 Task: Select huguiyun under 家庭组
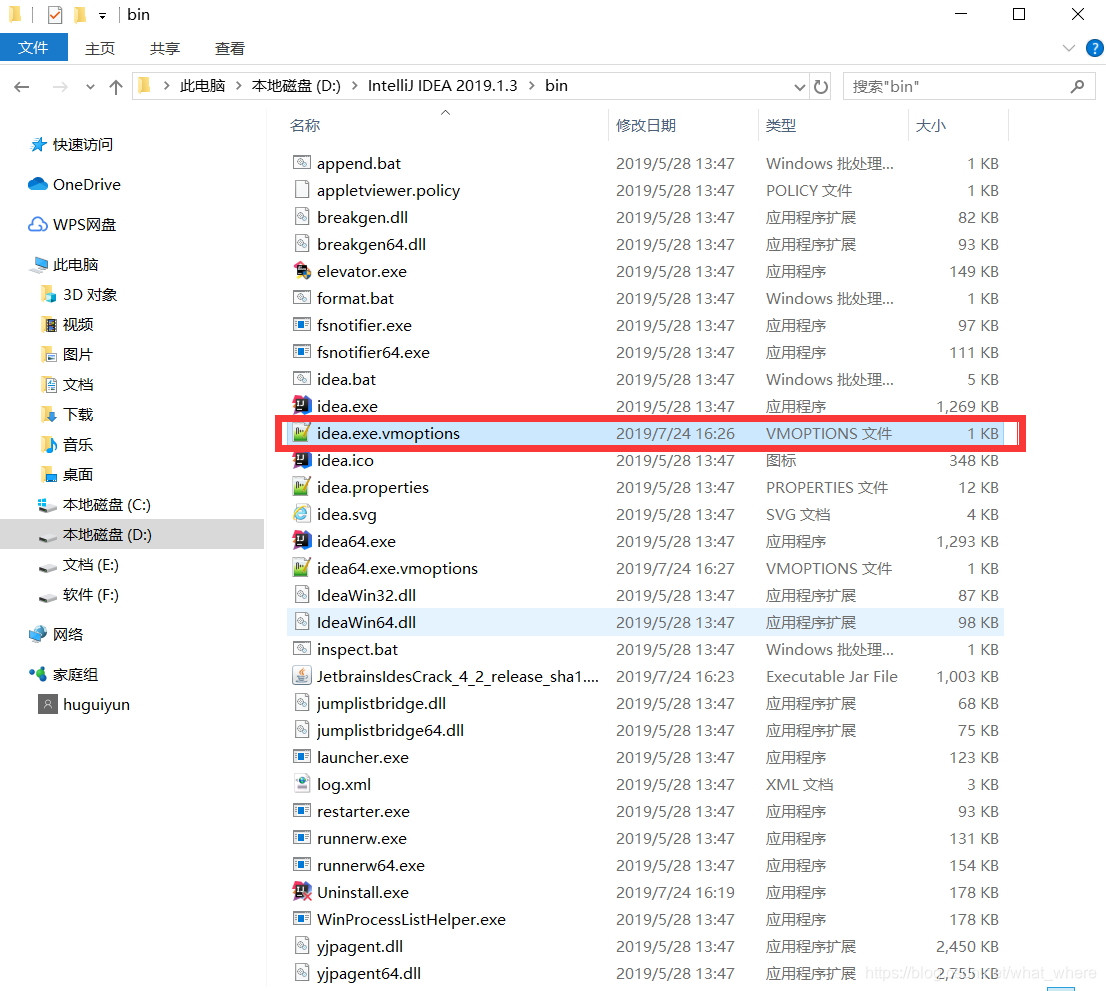click(x=96, y=705)
